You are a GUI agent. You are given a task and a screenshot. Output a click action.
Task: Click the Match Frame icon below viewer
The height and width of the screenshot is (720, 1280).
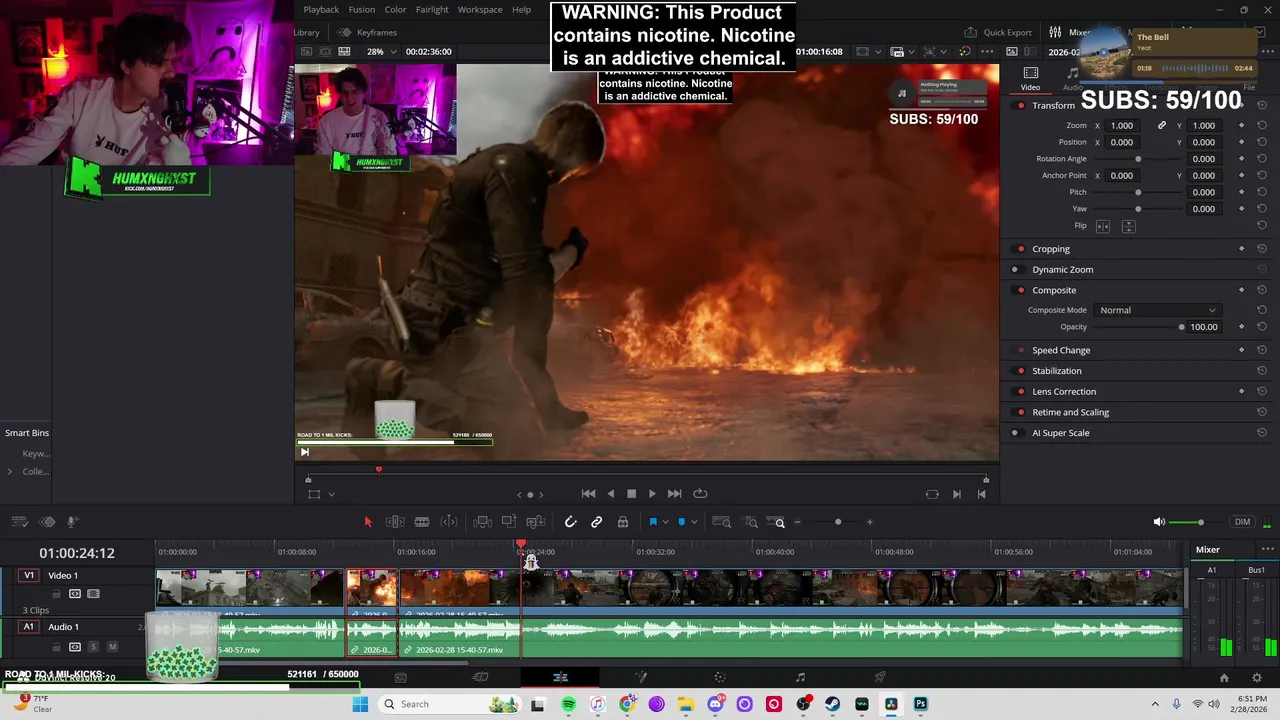point(932,494)
